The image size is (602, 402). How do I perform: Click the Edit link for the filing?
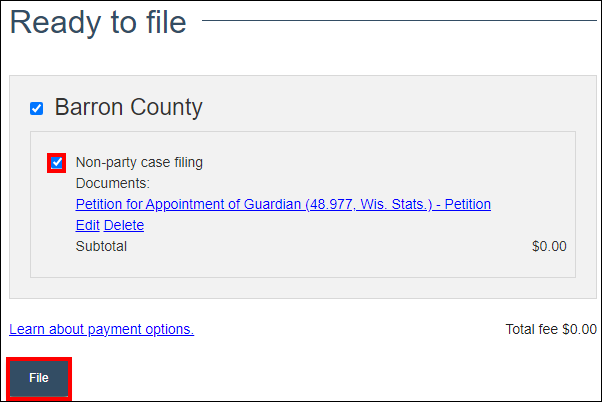87,225
